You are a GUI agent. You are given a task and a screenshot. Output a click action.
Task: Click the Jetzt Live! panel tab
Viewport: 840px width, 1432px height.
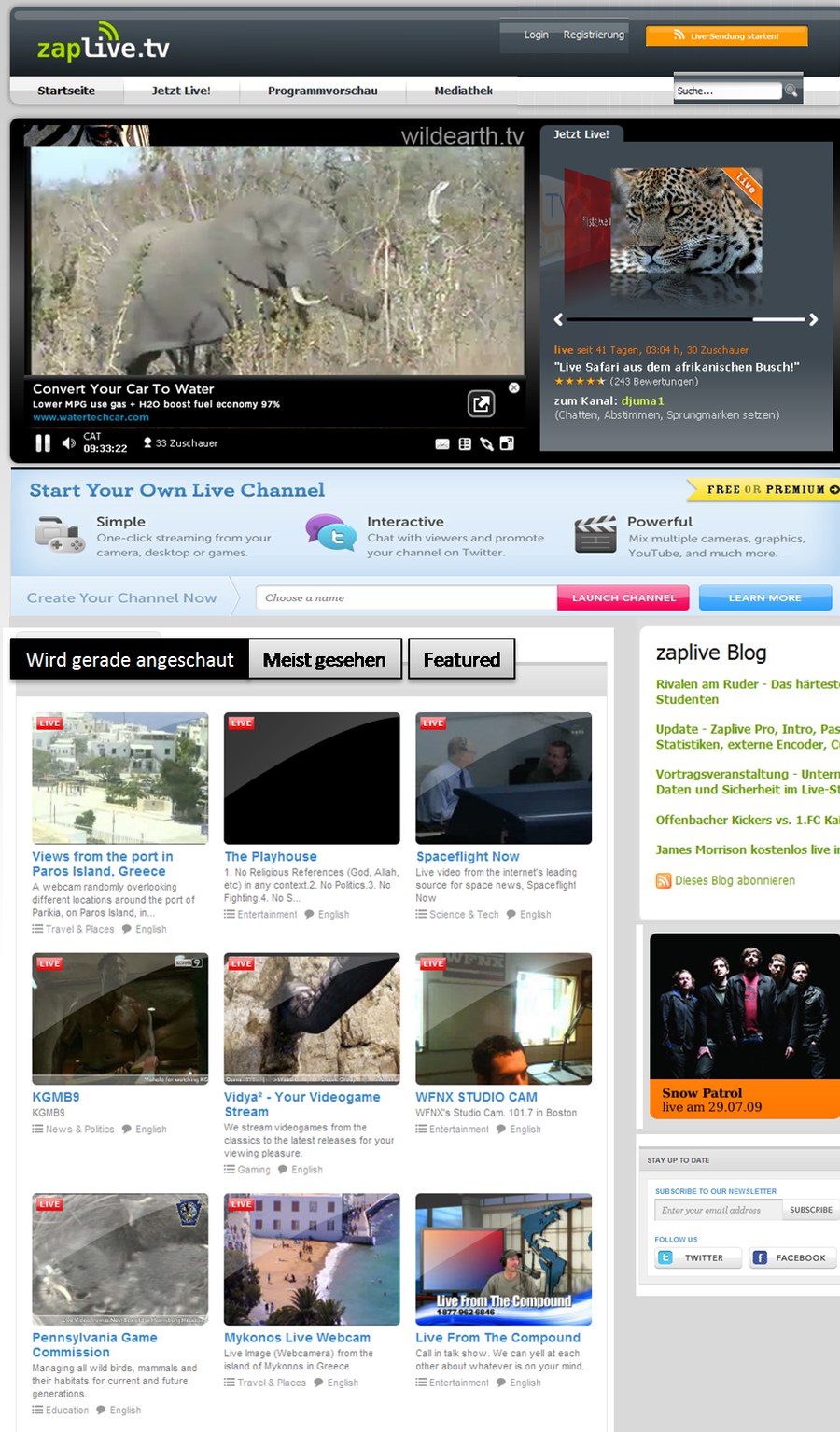point(581,134)
